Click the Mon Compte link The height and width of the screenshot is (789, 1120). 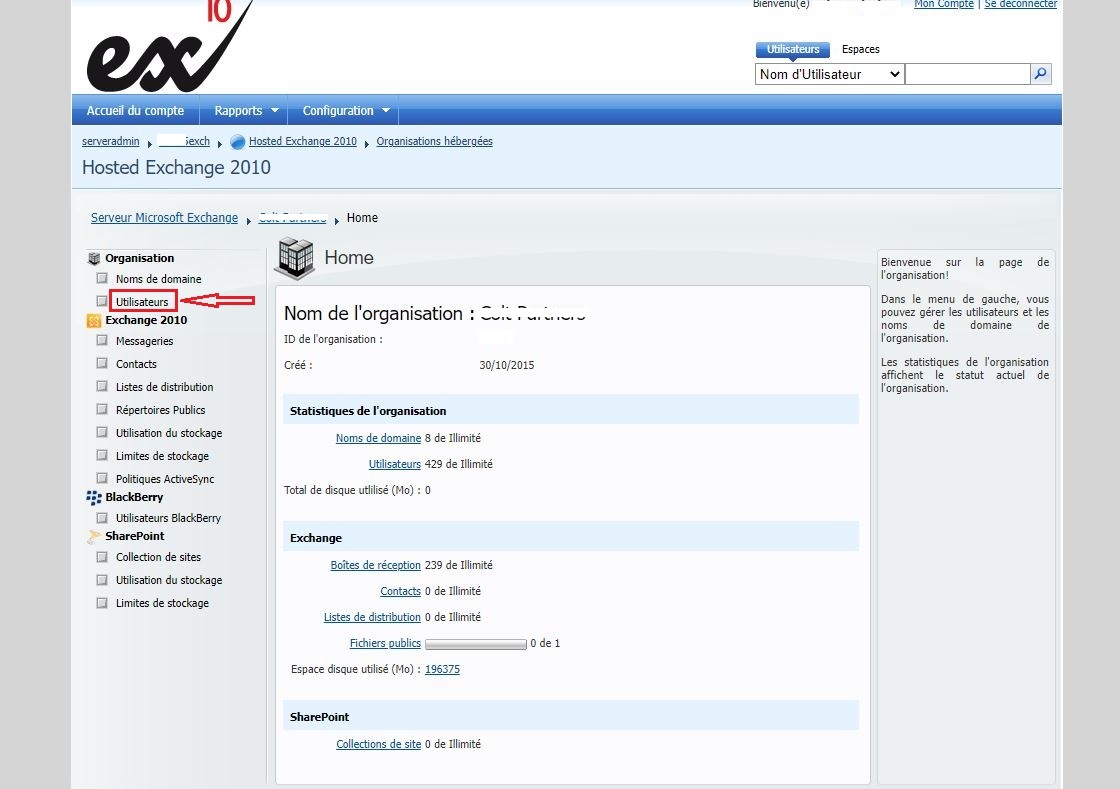click(944, 4)
